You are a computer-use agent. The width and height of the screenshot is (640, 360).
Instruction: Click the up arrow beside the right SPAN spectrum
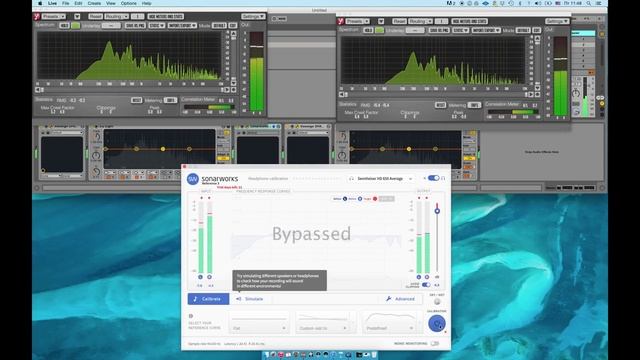(x=538, y=39)
